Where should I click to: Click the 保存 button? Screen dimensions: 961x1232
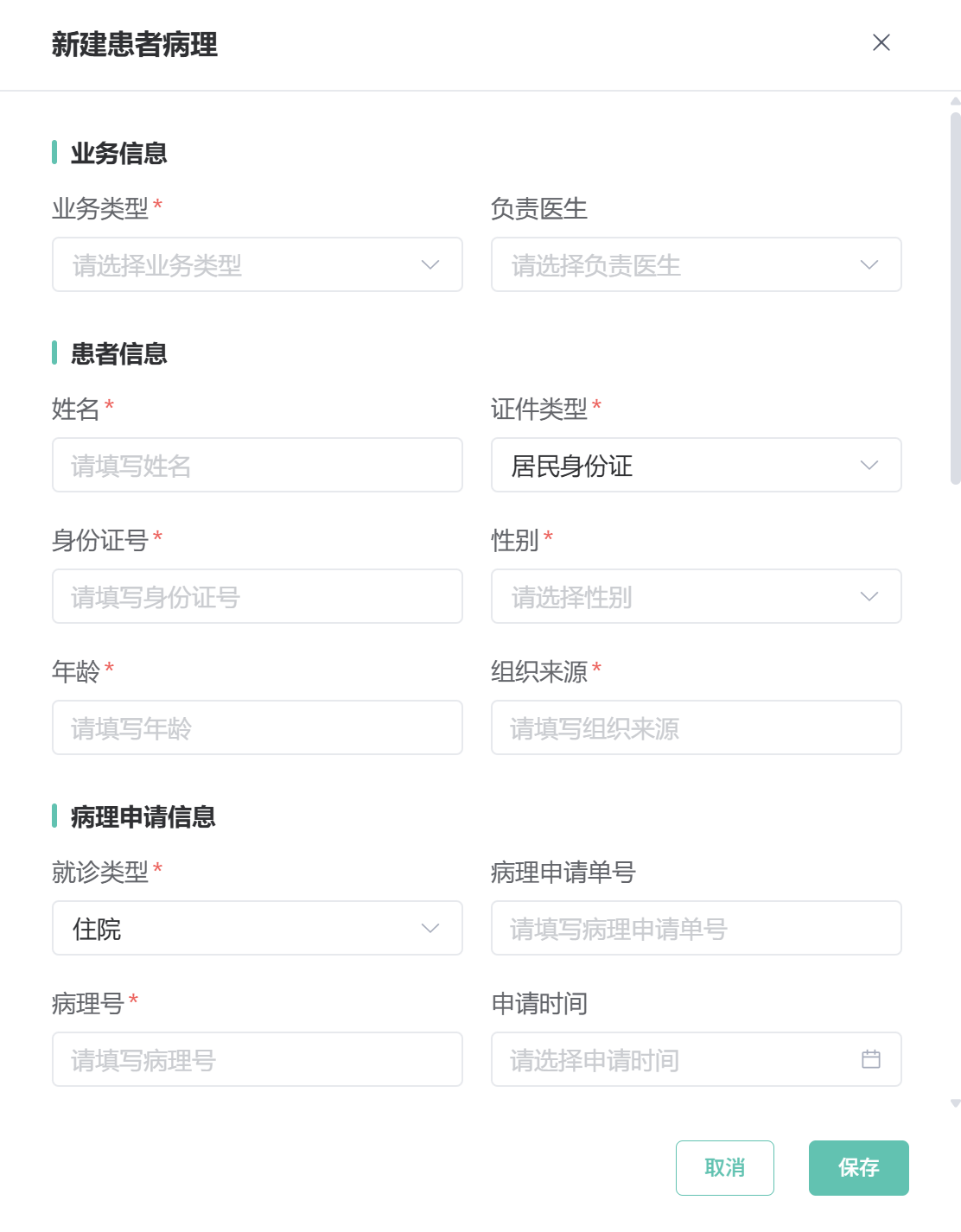(859, 1168)
